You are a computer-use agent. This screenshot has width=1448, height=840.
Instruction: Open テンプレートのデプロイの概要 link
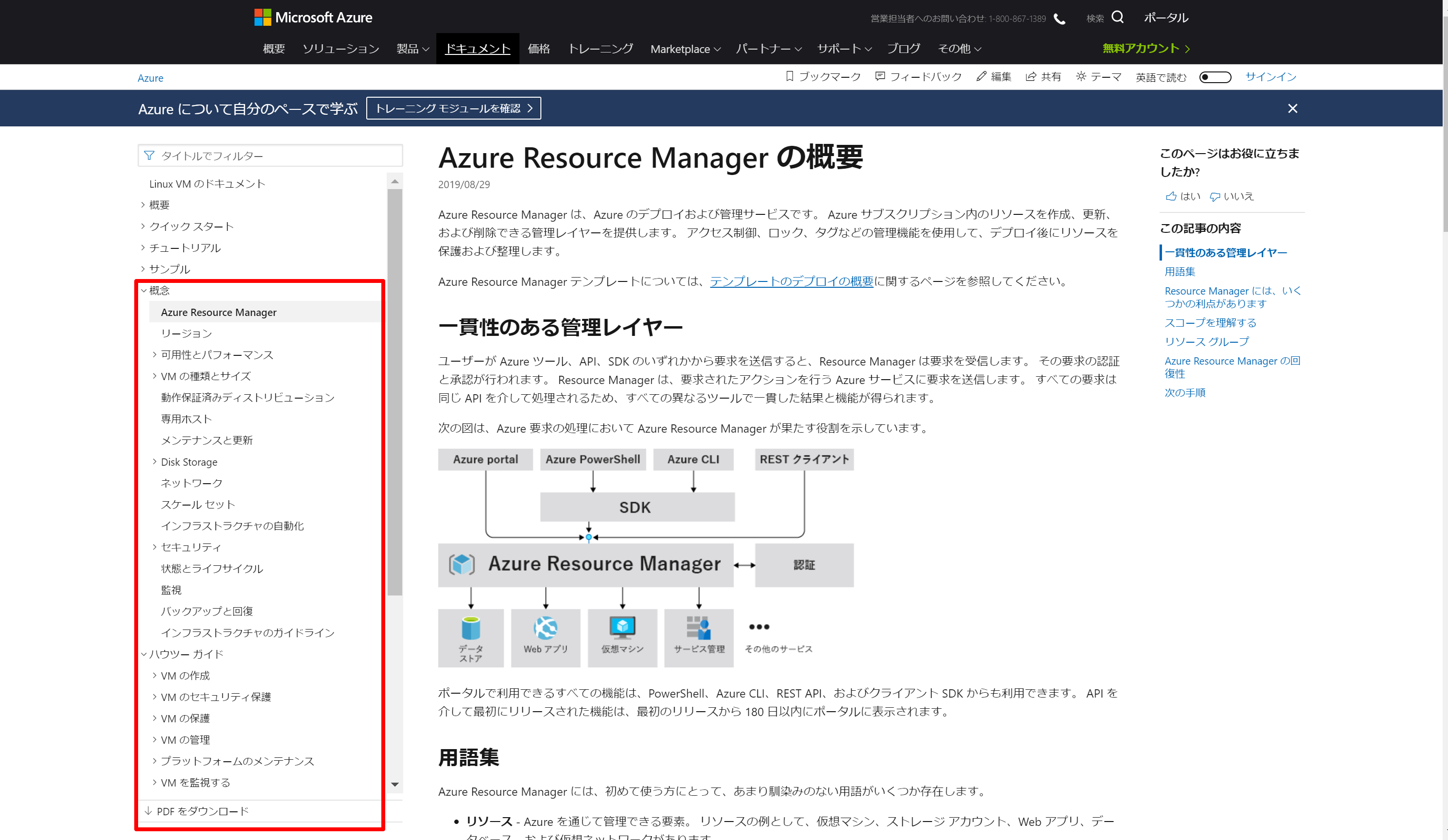tap(791, 281)
